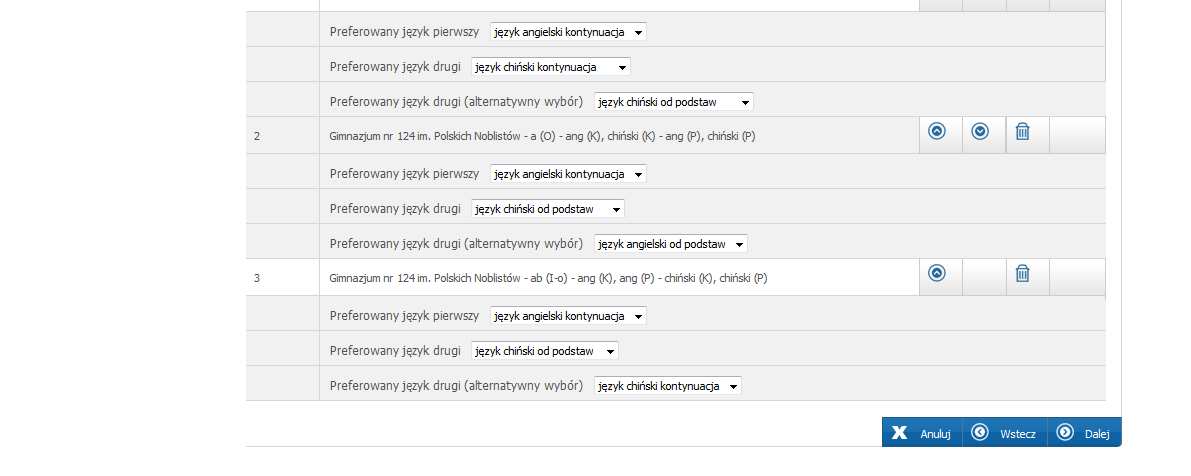
Task: Click the forward arrow icon beside Dalej
Action: pos(1065,432)
